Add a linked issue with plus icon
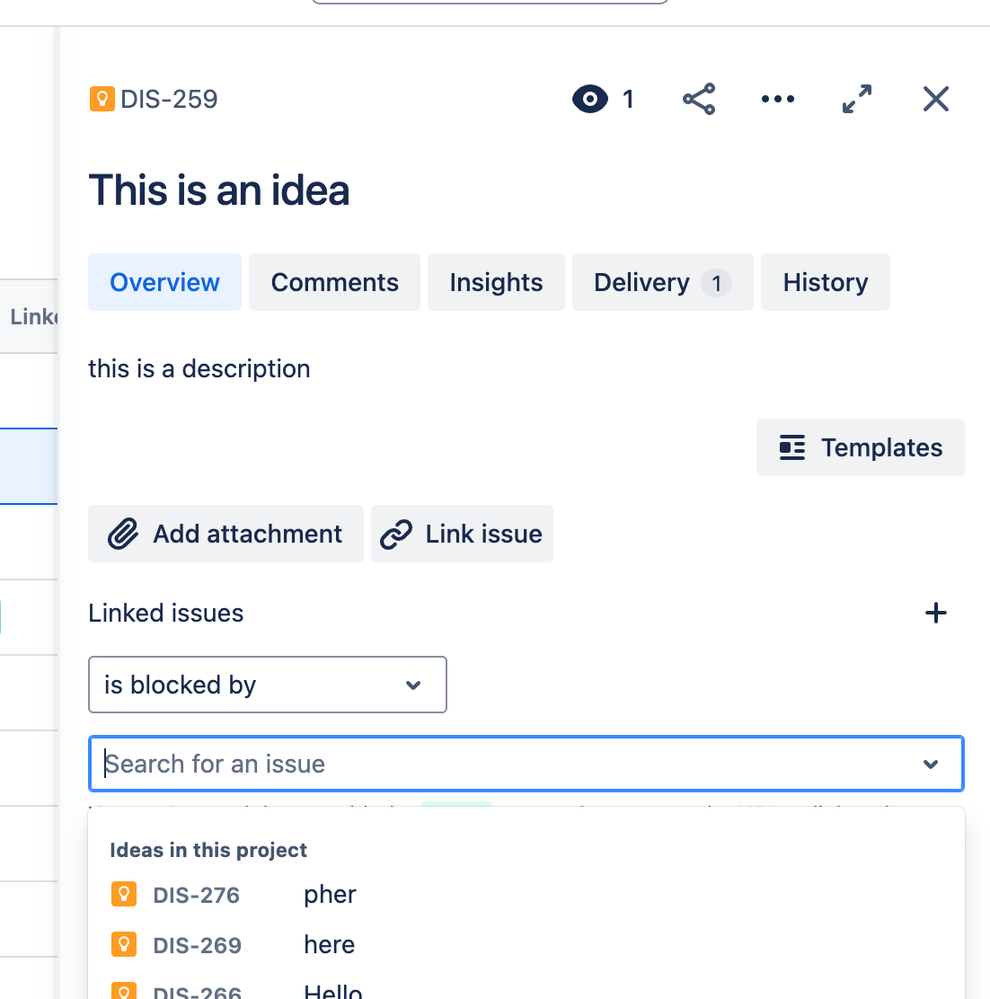The image size is (990, 999). pos(936,613)
